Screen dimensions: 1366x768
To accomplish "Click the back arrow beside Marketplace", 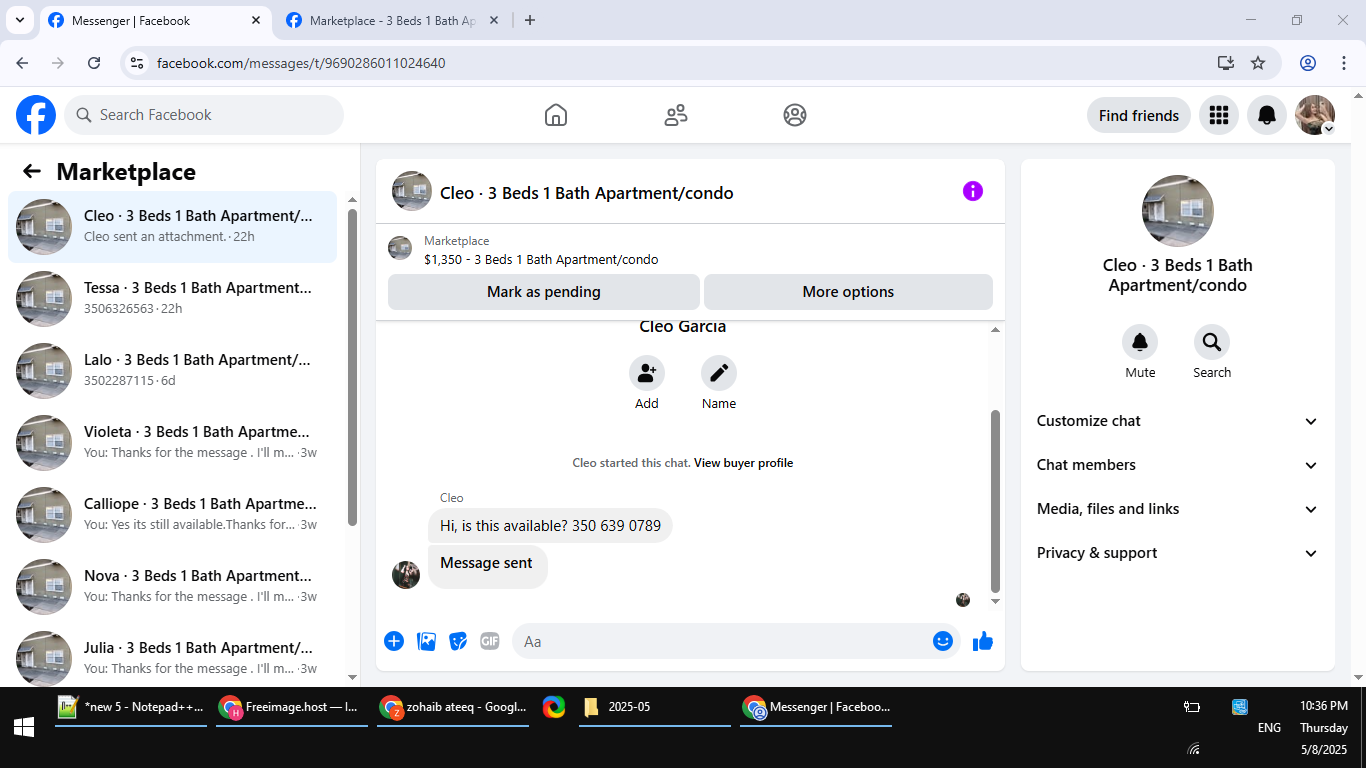I will (32, 171).
